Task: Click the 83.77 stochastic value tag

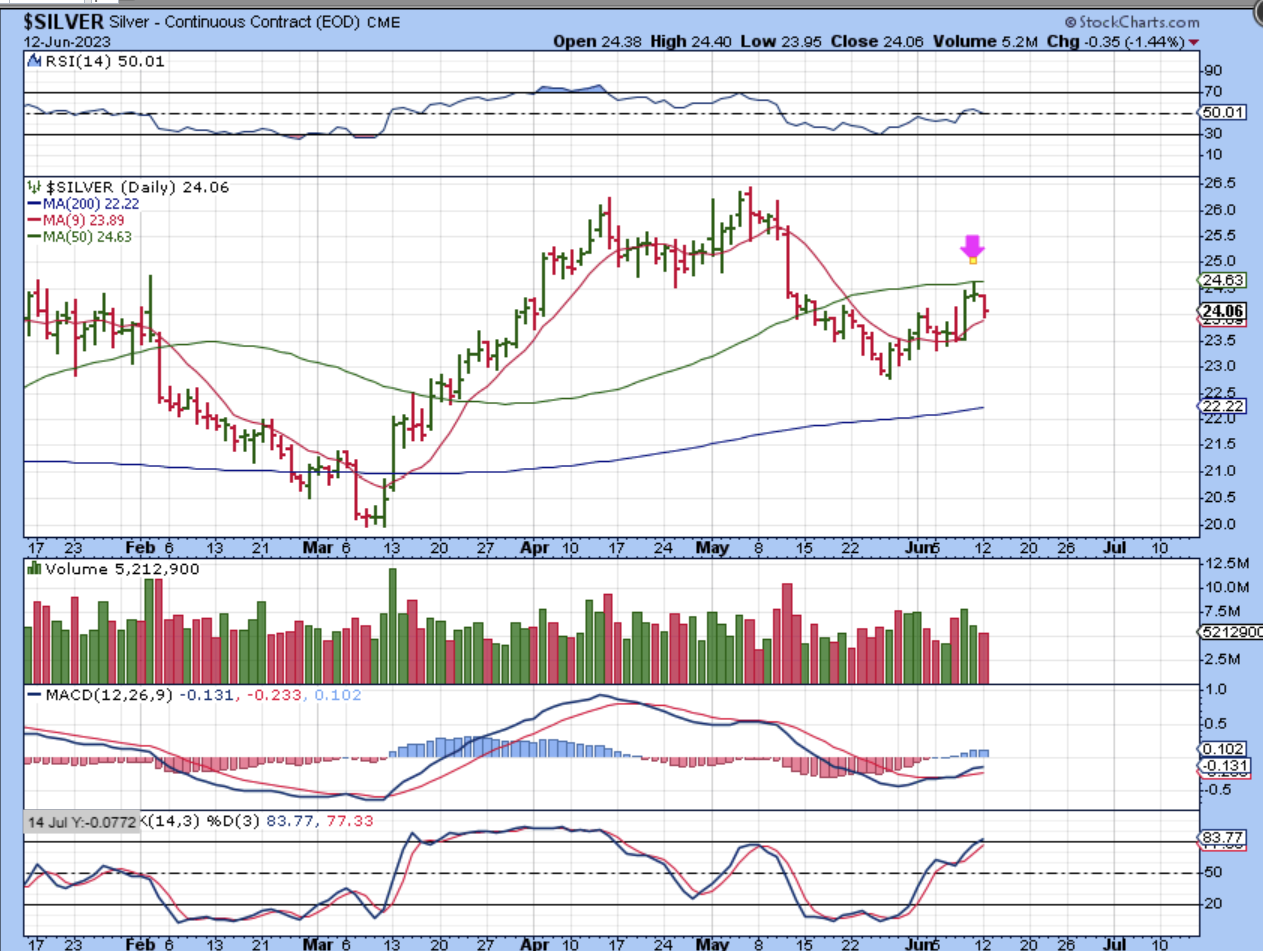Action: click(x=1223, y=837)
